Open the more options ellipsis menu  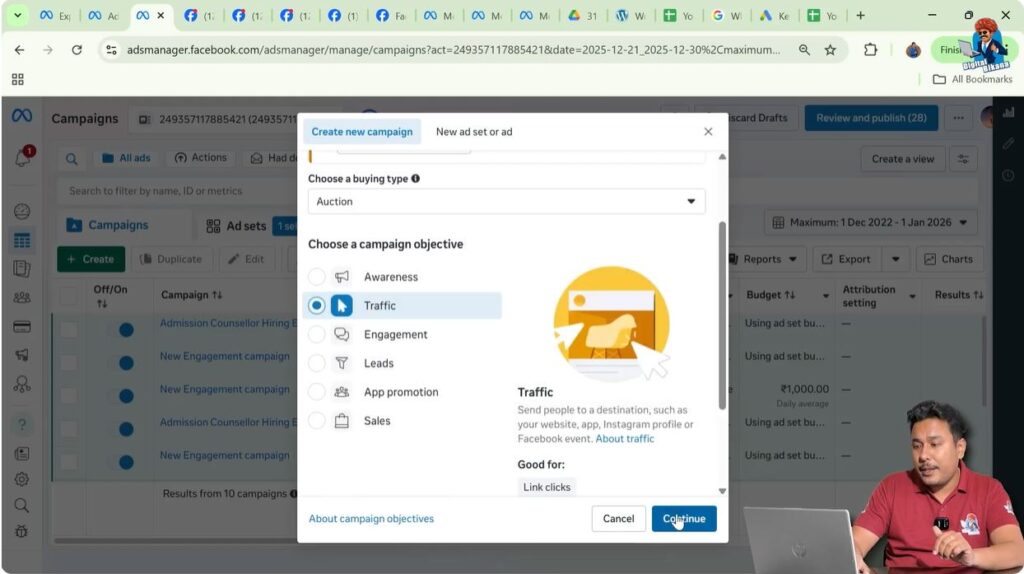958,118
